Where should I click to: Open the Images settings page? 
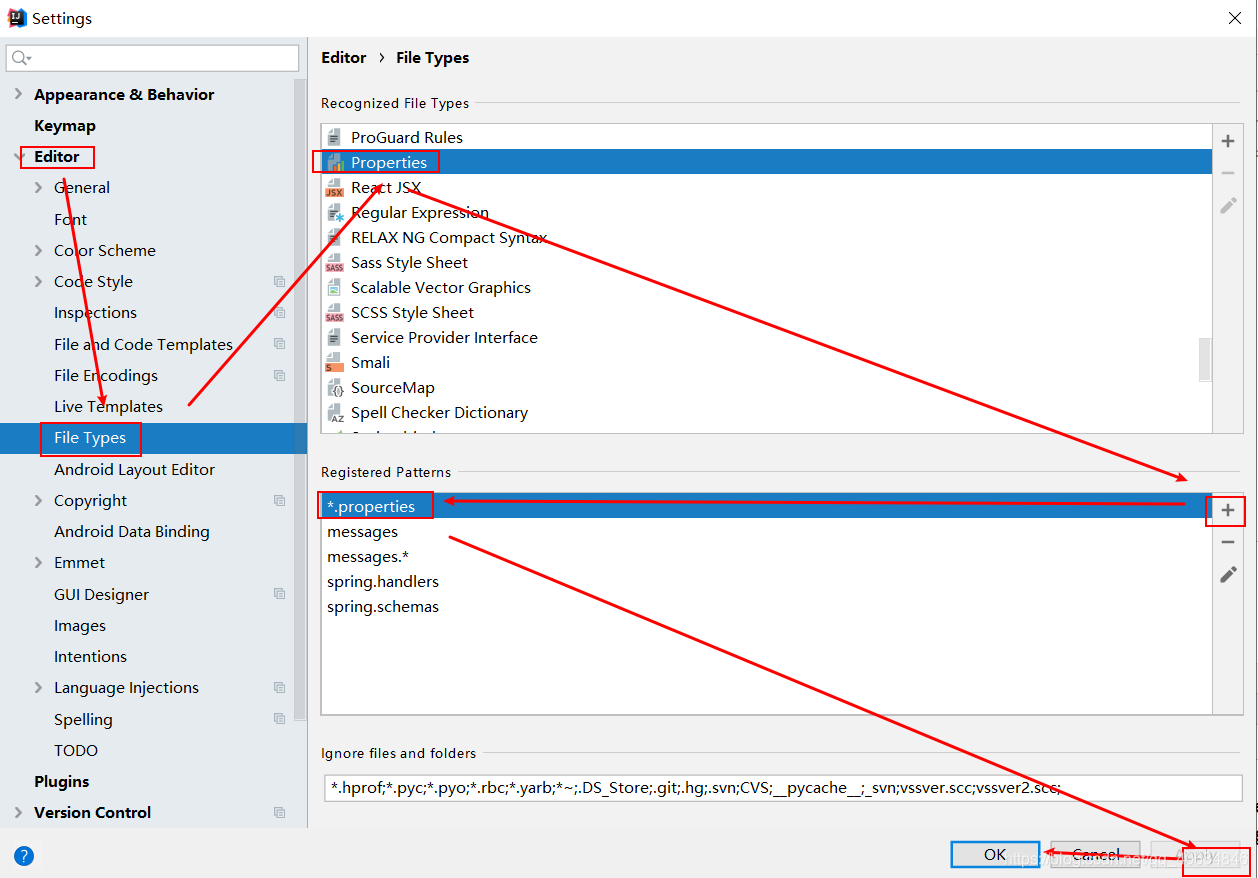click(x=80, y=626)
